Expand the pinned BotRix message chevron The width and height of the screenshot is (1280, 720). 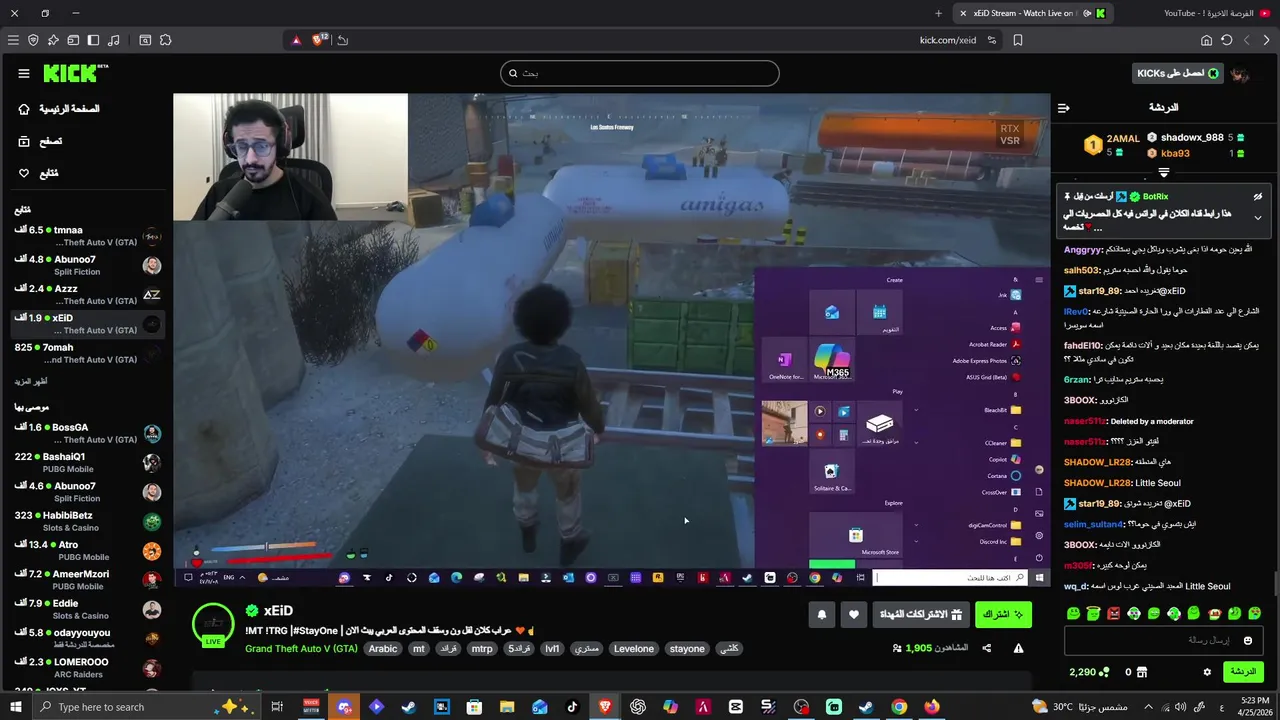[1258, 218]
